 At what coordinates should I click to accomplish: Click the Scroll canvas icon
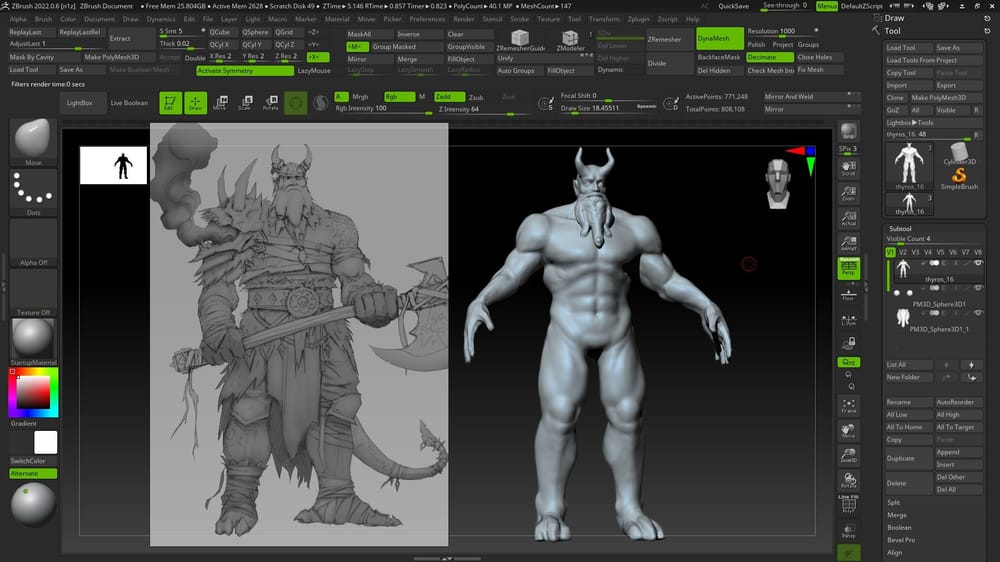(x=848, y=168)
